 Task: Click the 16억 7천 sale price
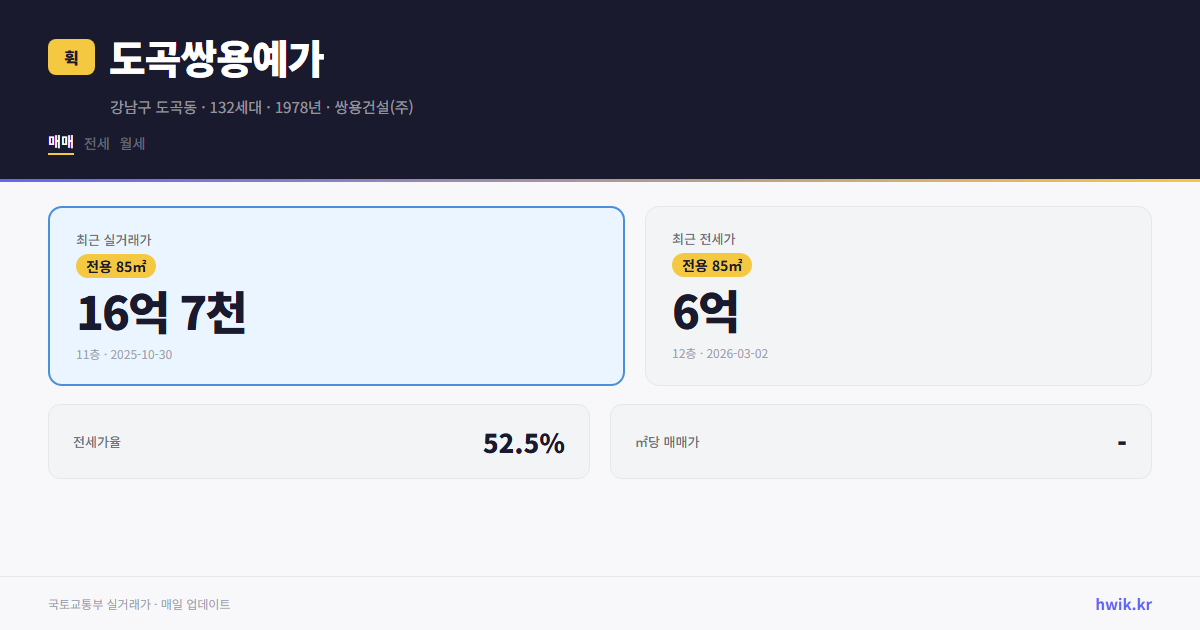click(x=162, y=312)
